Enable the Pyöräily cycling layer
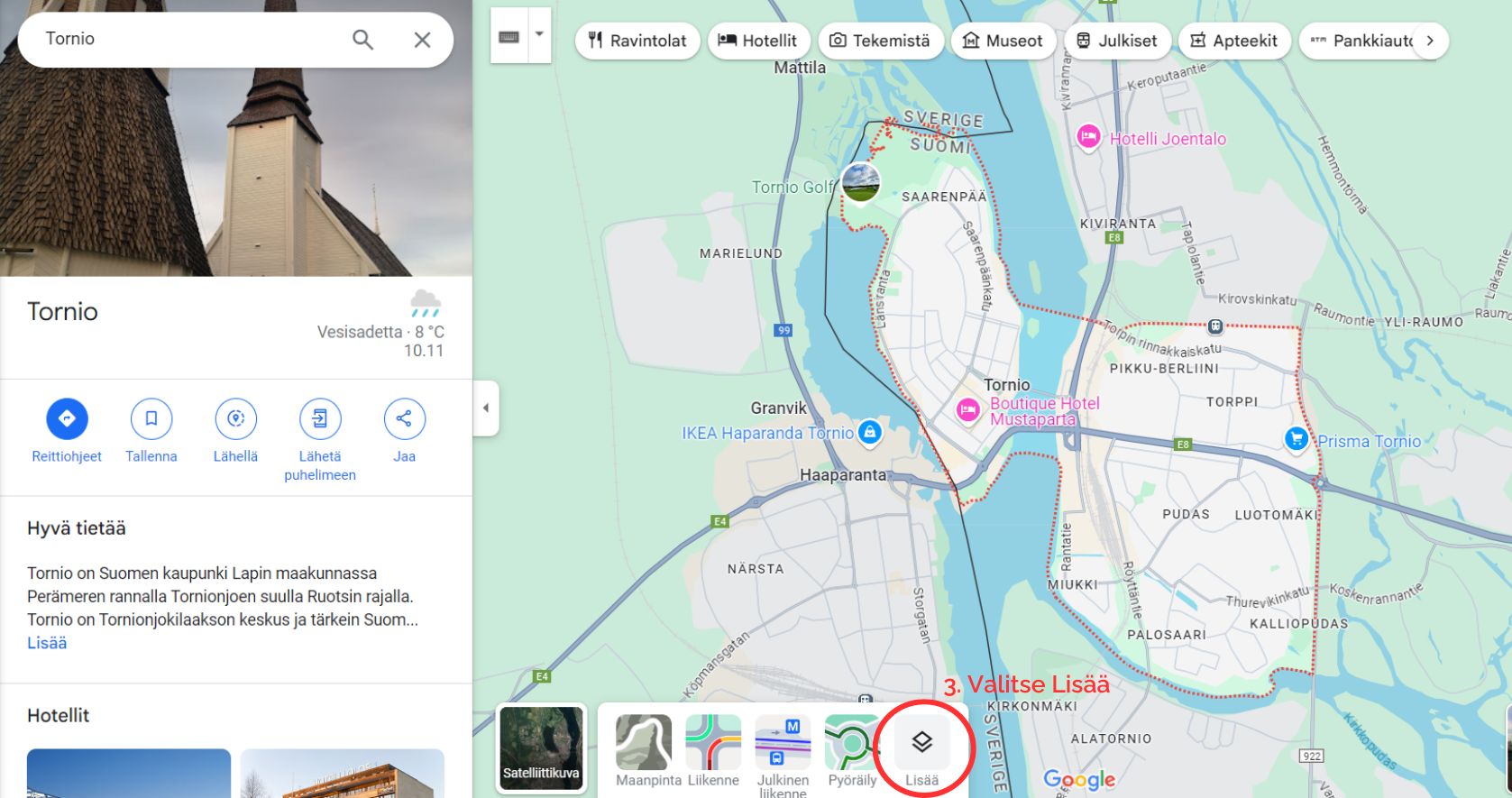Viewport: 1512px width, 798px height. tap(852, 751)
